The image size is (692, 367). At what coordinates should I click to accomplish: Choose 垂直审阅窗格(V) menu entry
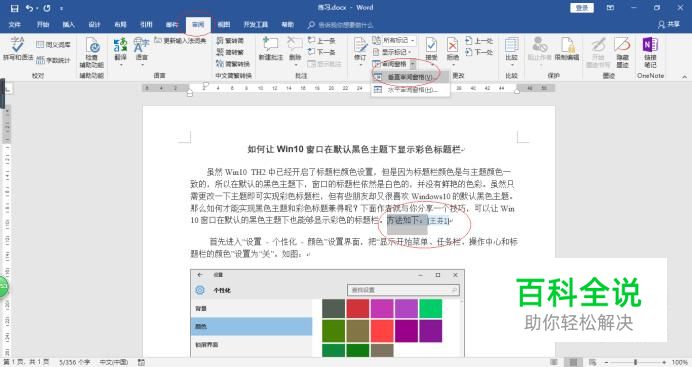pyautogui.click(x=410, y=77)
